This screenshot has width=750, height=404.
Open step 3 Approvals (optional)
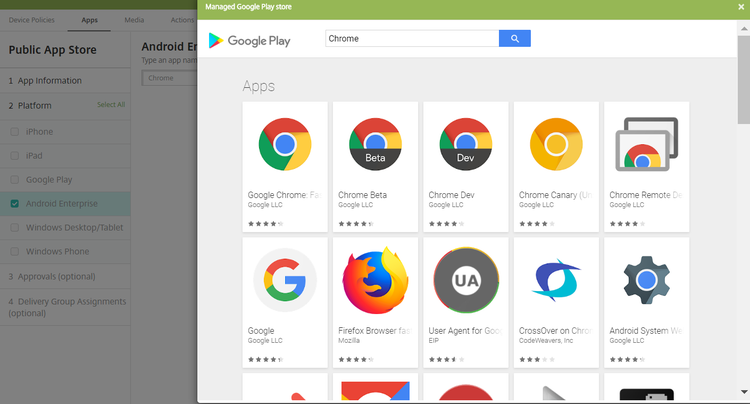(65, 276)
